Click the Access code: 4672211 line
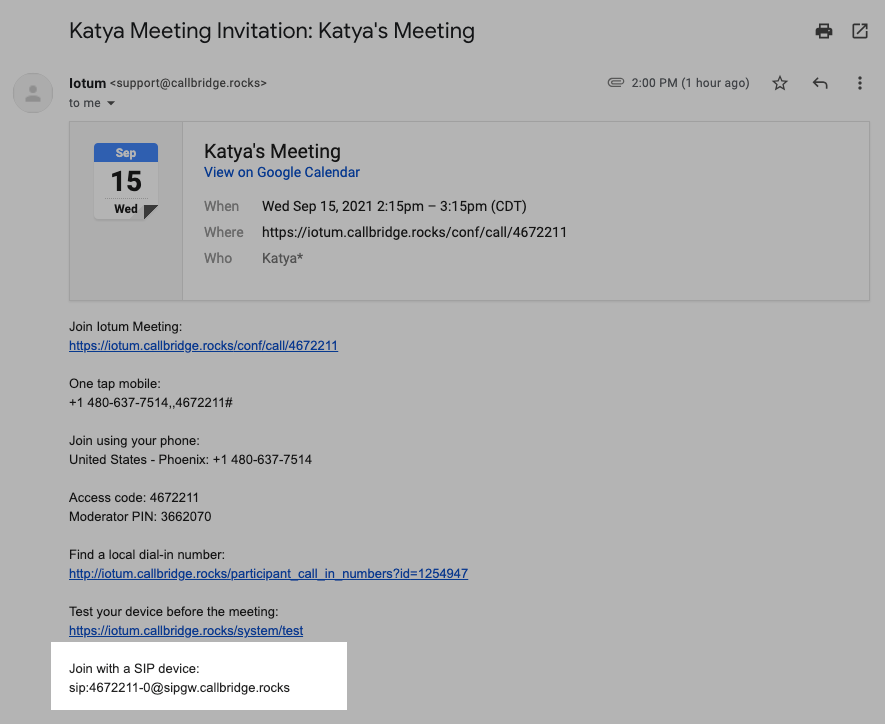Viewport: 885px width, 724px height. click(x=134, y=497)
